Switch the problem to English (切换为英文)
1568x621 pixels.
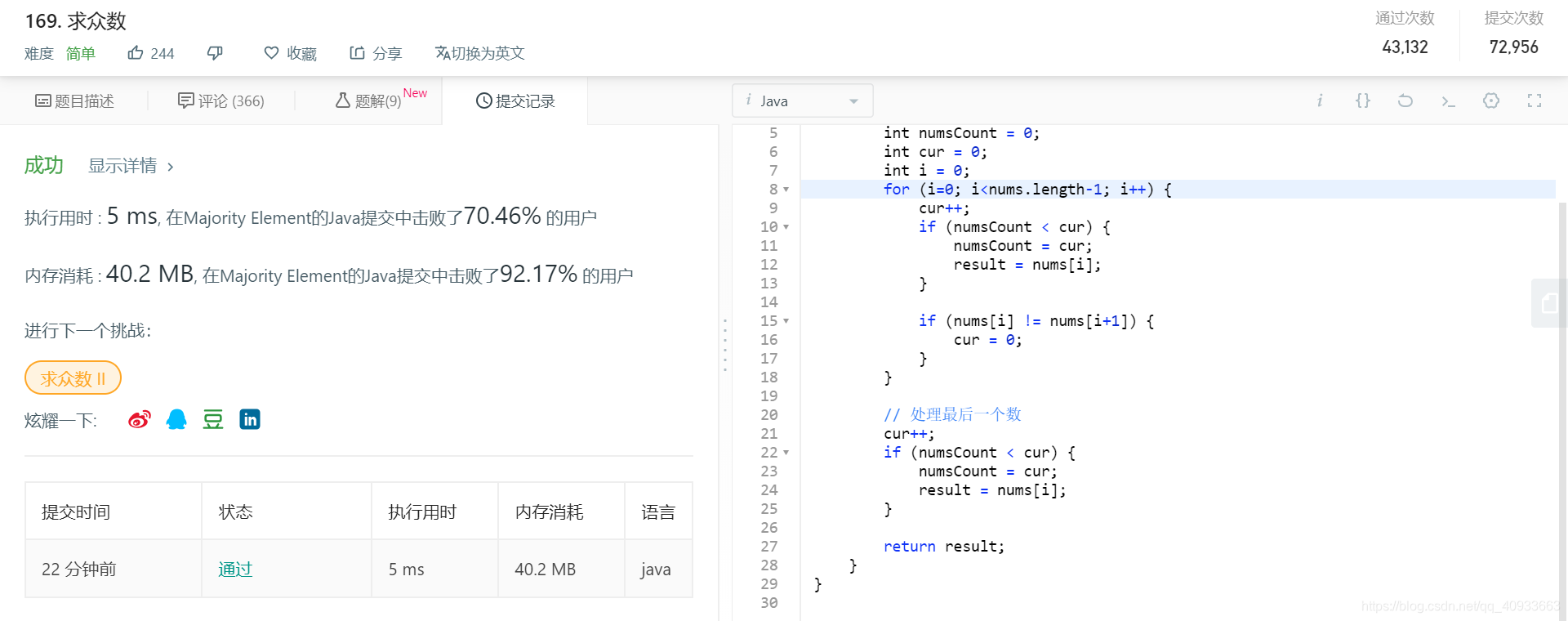point(479,53)
